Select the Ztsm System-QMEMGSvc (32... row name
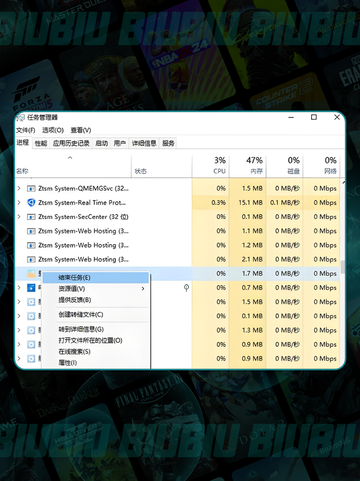Screen dimensions: 360x481 [83, 189]
